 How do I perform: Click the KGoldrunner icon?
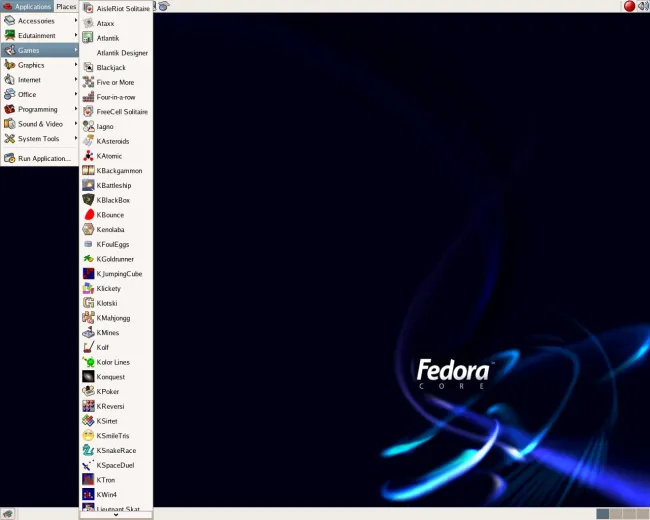[x=88, y=259]
